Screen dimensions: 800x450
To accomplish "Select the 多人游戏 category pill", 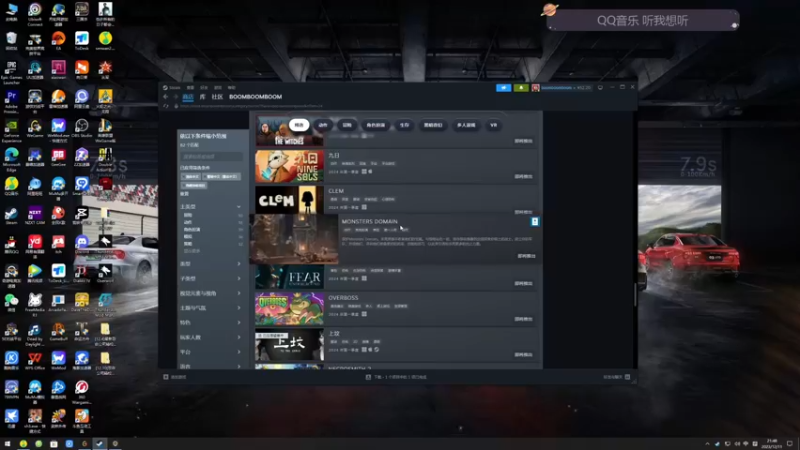I will 466,126.
